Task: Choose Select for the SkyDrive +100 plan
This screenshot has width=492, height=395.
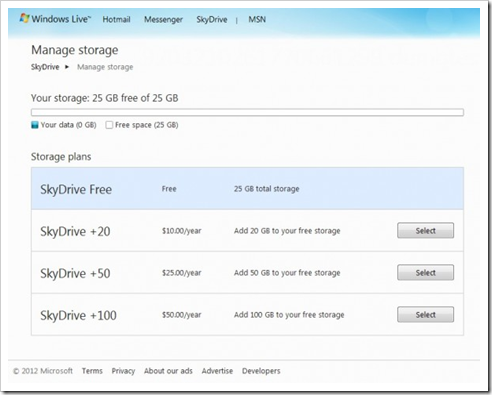Action: tap(425, 315)
